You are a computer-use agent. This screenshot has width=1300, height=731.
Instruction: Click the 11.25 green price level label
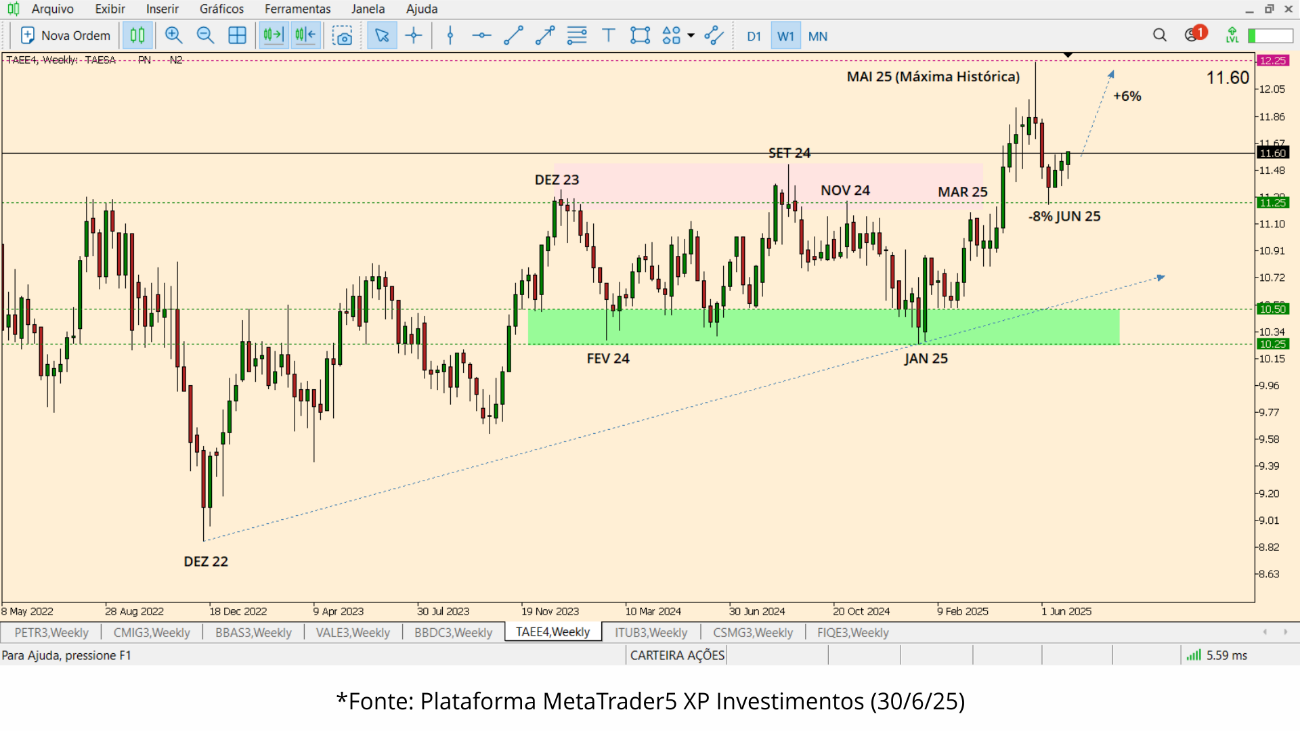(x=1272, y=202)
